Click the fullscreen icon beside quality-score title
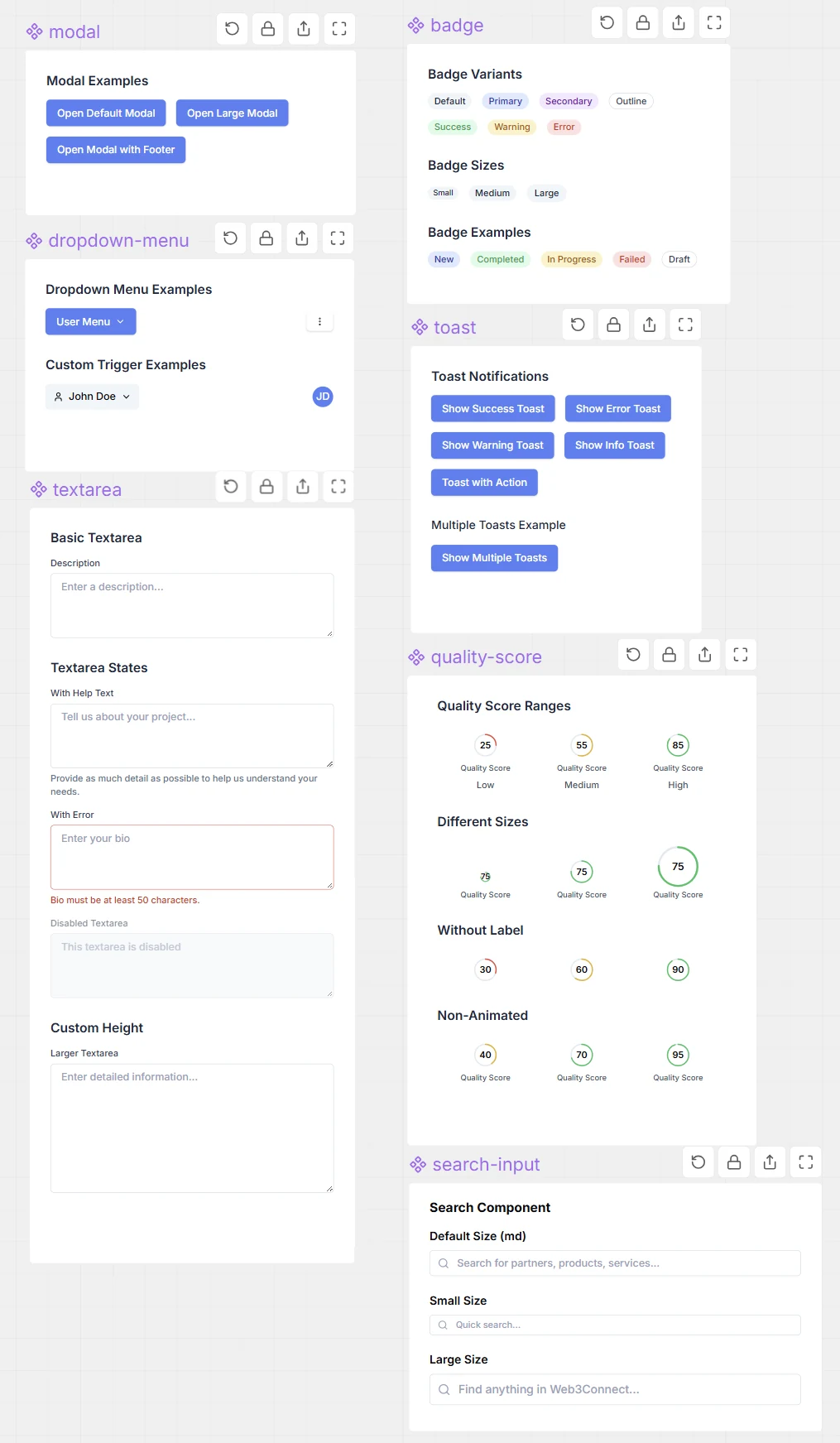The height and width of the screenshot is (1443, 840). pos(741,655)
